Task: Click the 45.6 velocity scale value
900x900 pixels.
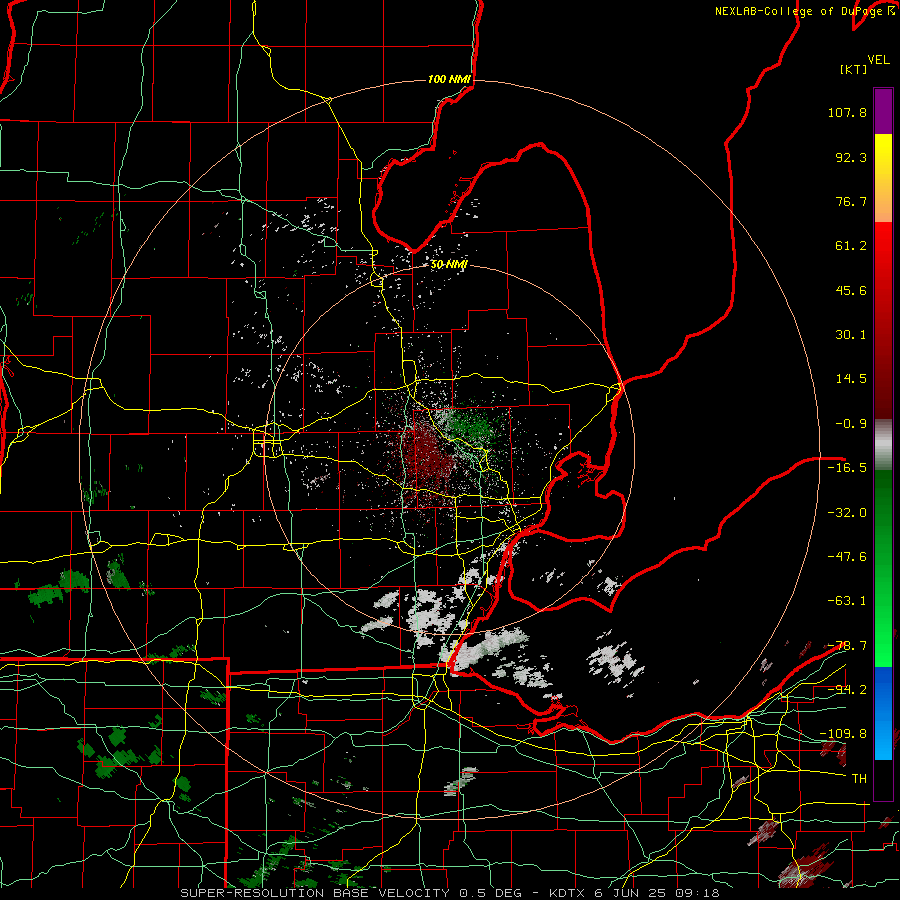Action: click(851, 290)
